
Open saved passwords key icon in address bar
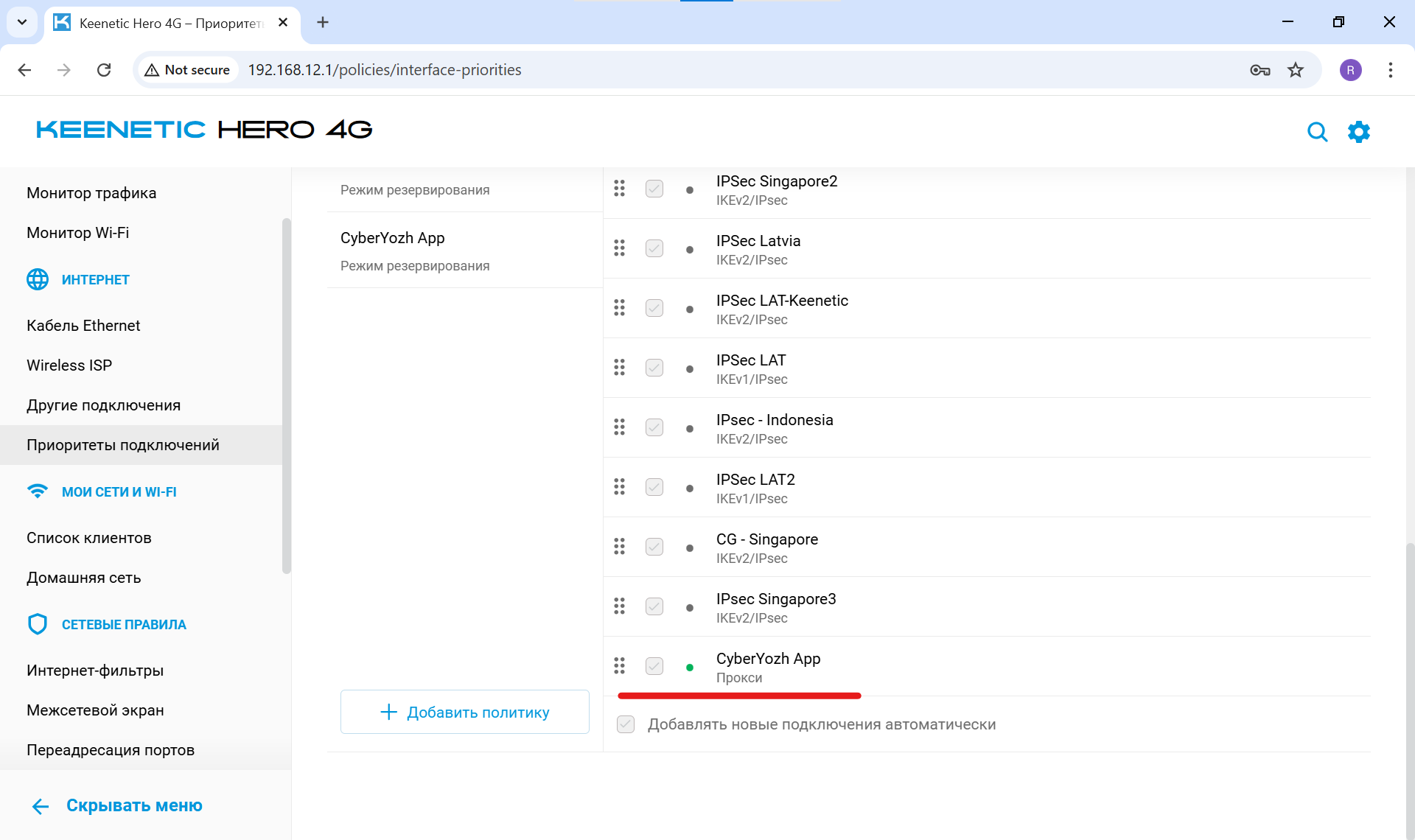pyautogui.click(x=1259, y=70)
